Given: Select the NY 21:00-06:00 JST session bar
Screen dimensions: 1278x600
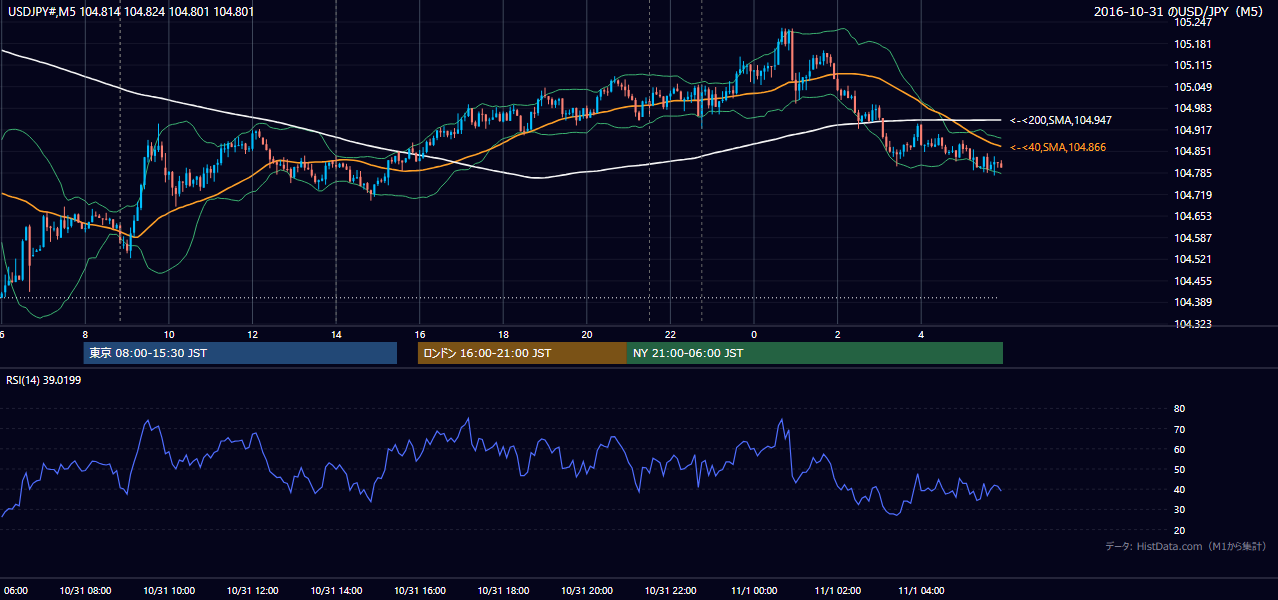Looking at the screenshot, I should pyautogui.click(x=815, y=353).
